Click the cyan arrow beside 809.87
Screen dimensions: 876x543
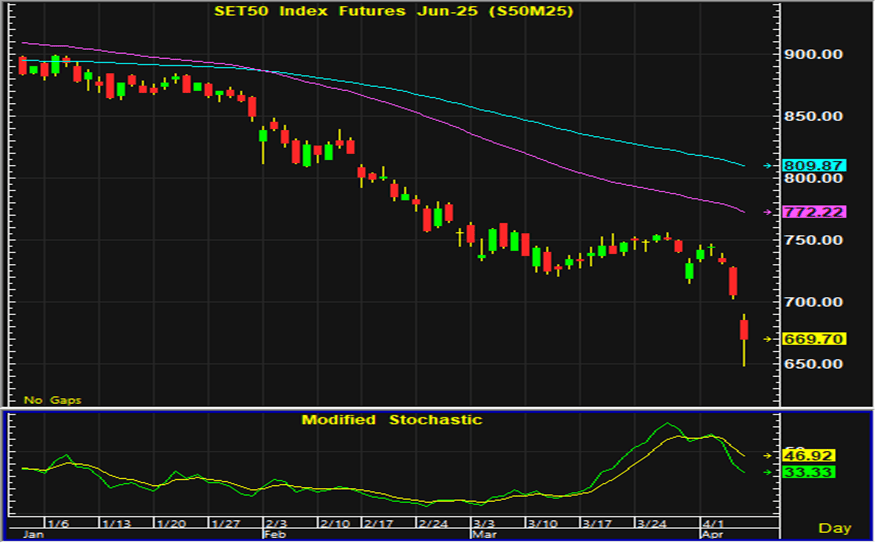pyautogui.click(x=767, y=165)
